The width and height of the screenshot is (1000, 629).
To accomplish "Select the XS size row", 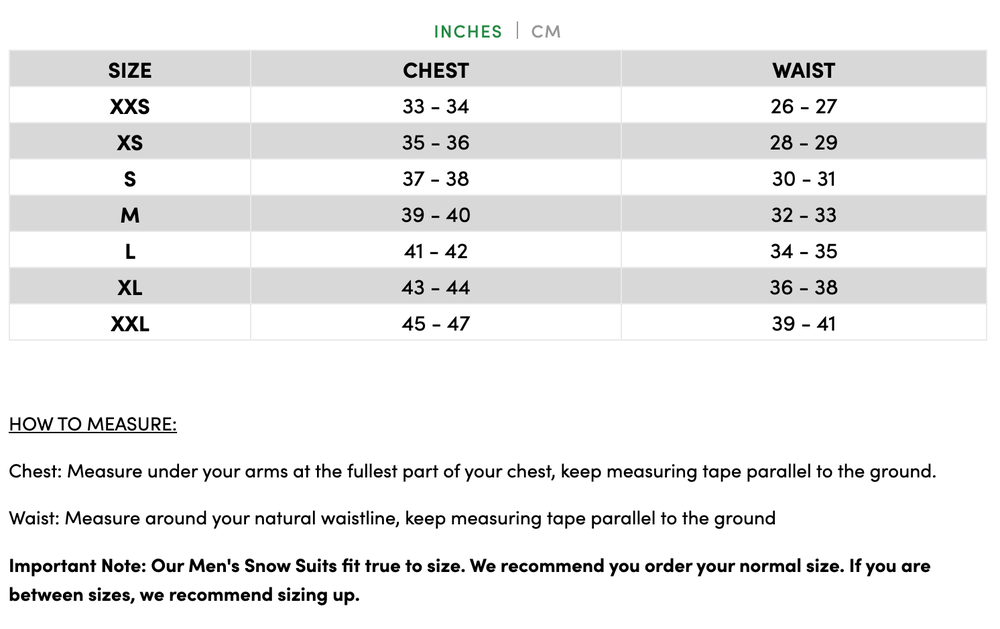I will 129,142.
